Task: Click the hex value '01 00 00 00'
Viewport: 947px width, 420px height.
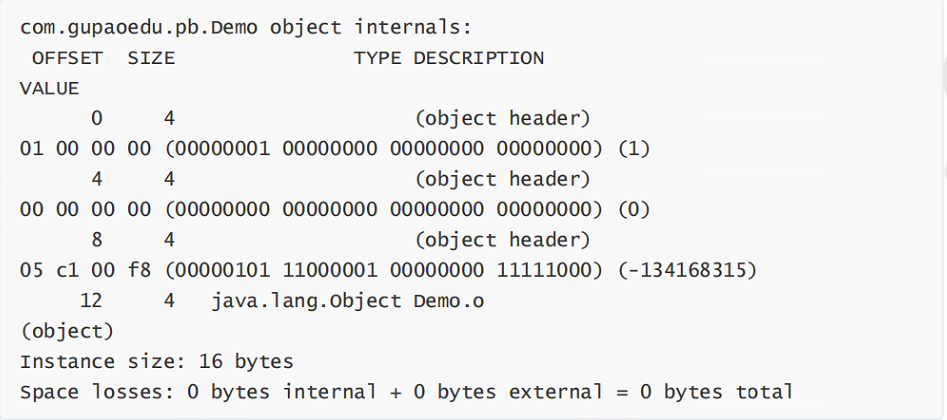Action: pos(85,149)
